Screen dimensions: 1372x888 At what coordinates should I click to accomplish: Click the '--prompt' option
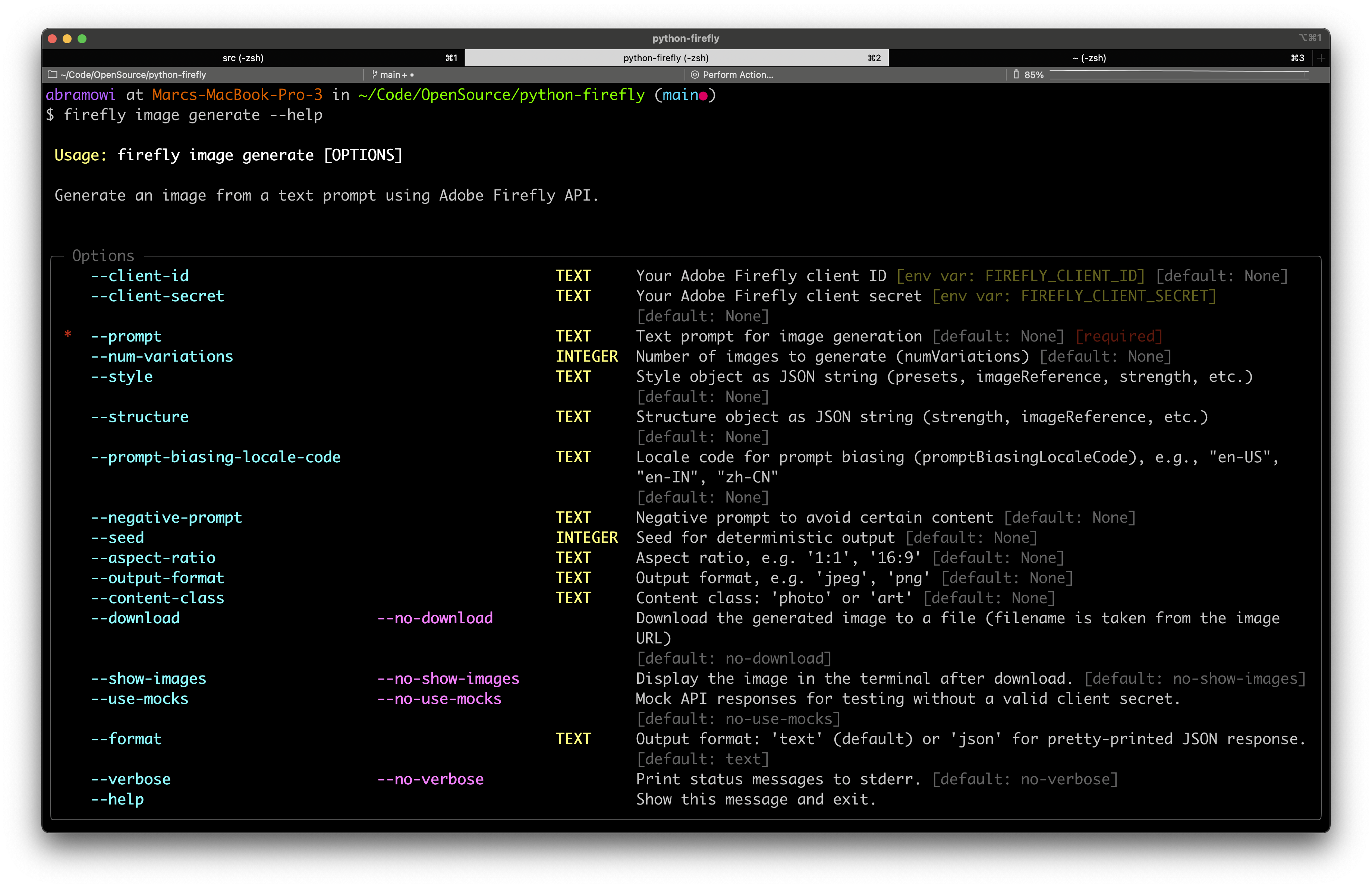[x=126, y=337]
